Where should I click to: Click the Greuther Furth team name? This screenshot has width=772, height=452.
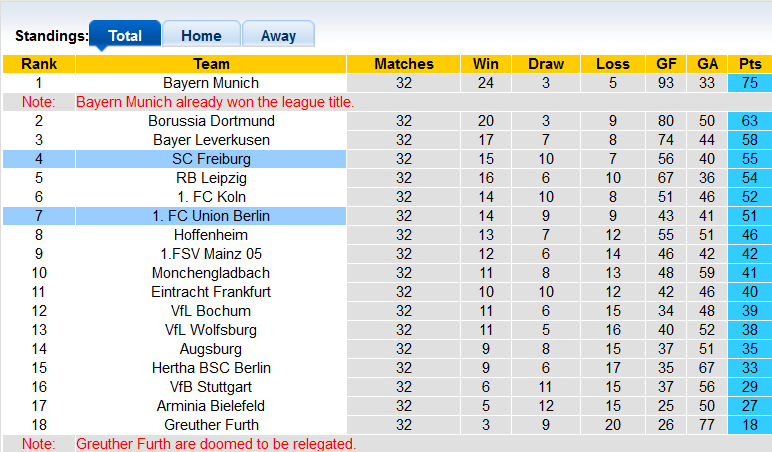211,425
